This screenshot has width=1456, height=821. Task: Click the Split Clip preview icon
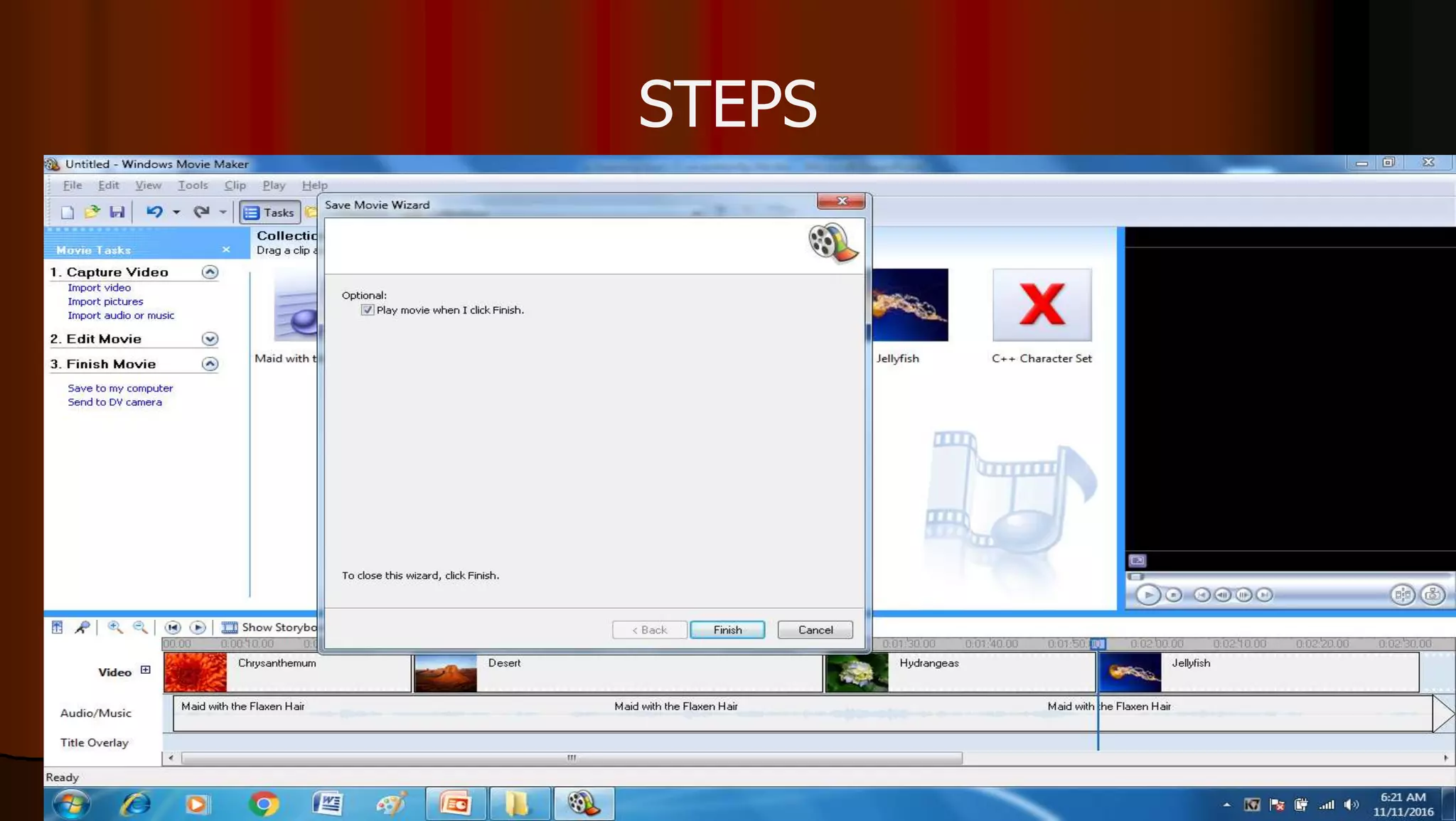click(x=1402, y=595)
